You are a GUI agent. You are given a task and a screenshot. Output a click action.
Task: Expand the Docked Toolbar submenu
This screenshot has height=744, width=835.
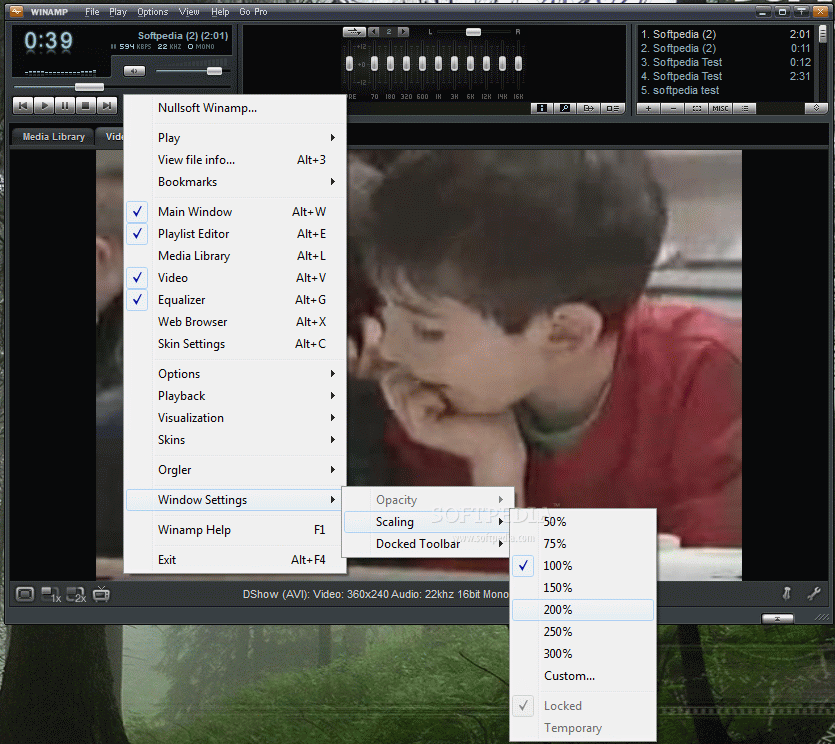(428, 544)
